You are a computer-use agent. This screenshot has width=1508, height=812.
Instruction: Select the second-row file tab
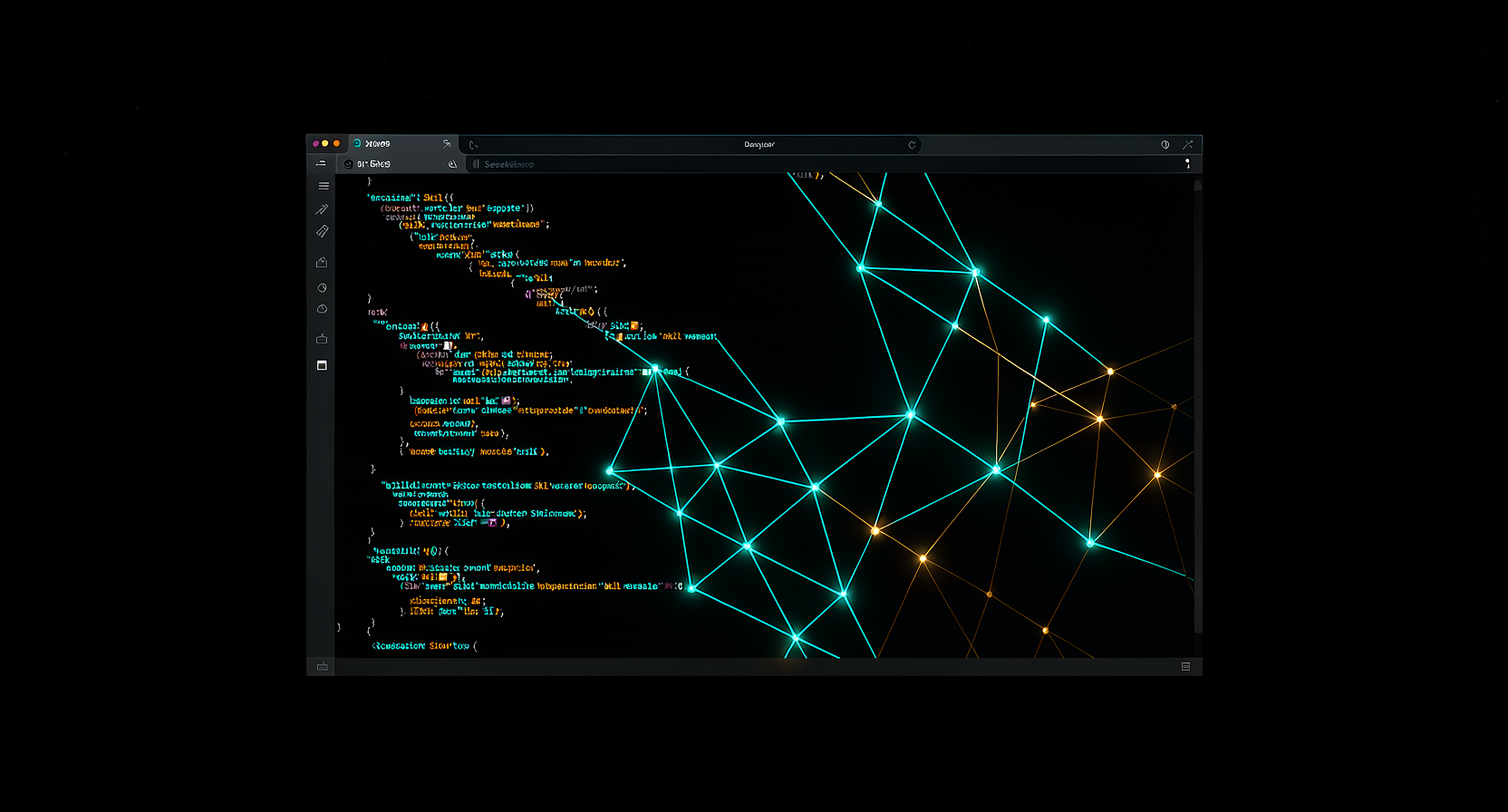pos(373,164)
